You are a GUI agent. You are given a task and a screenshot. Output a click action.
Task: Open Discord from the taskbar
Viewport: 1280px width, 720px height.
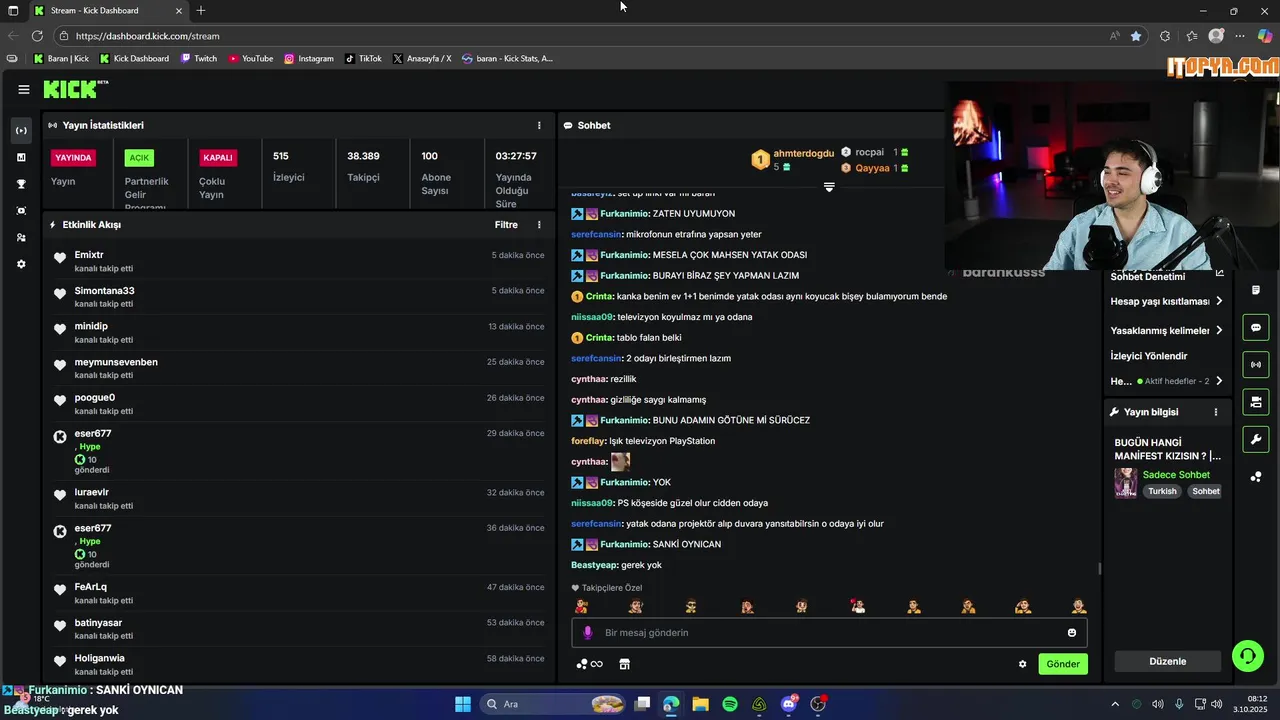[x=789, y=704]
